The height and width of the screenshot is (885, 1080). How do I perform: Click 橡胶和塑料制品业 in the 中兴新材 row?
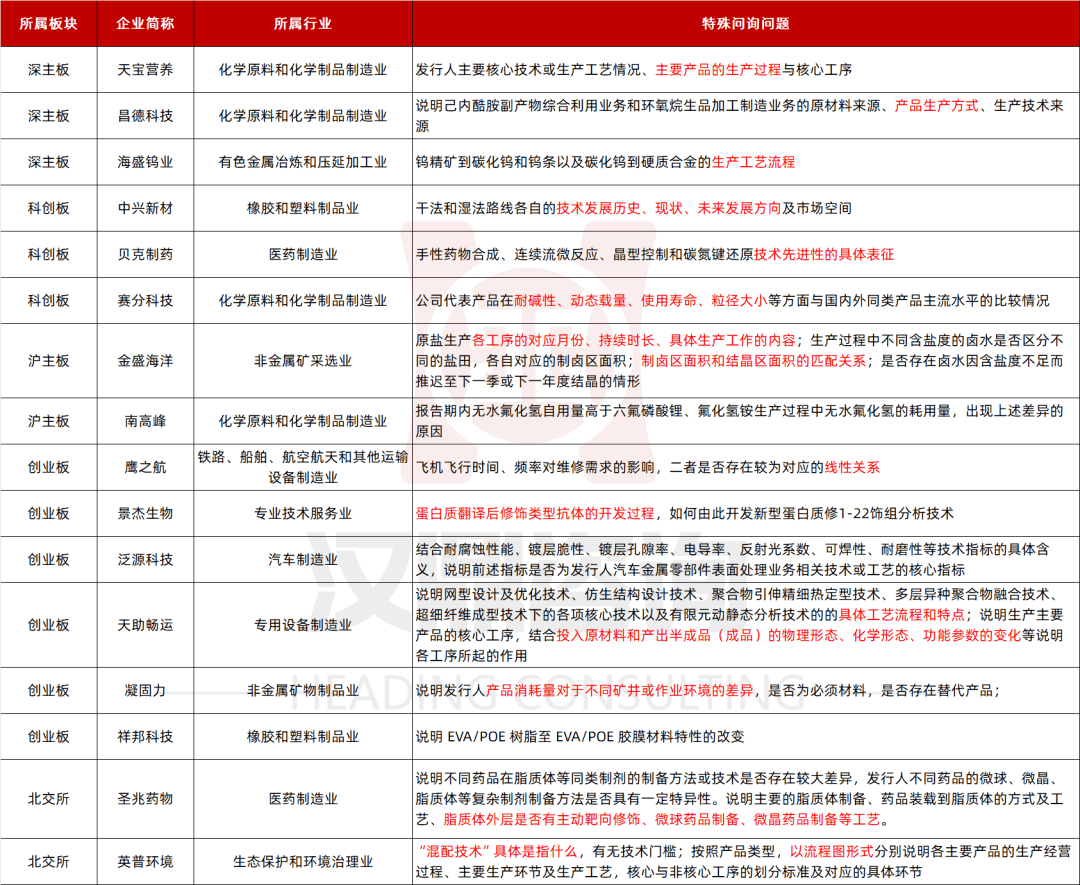(x=303, y=208)
